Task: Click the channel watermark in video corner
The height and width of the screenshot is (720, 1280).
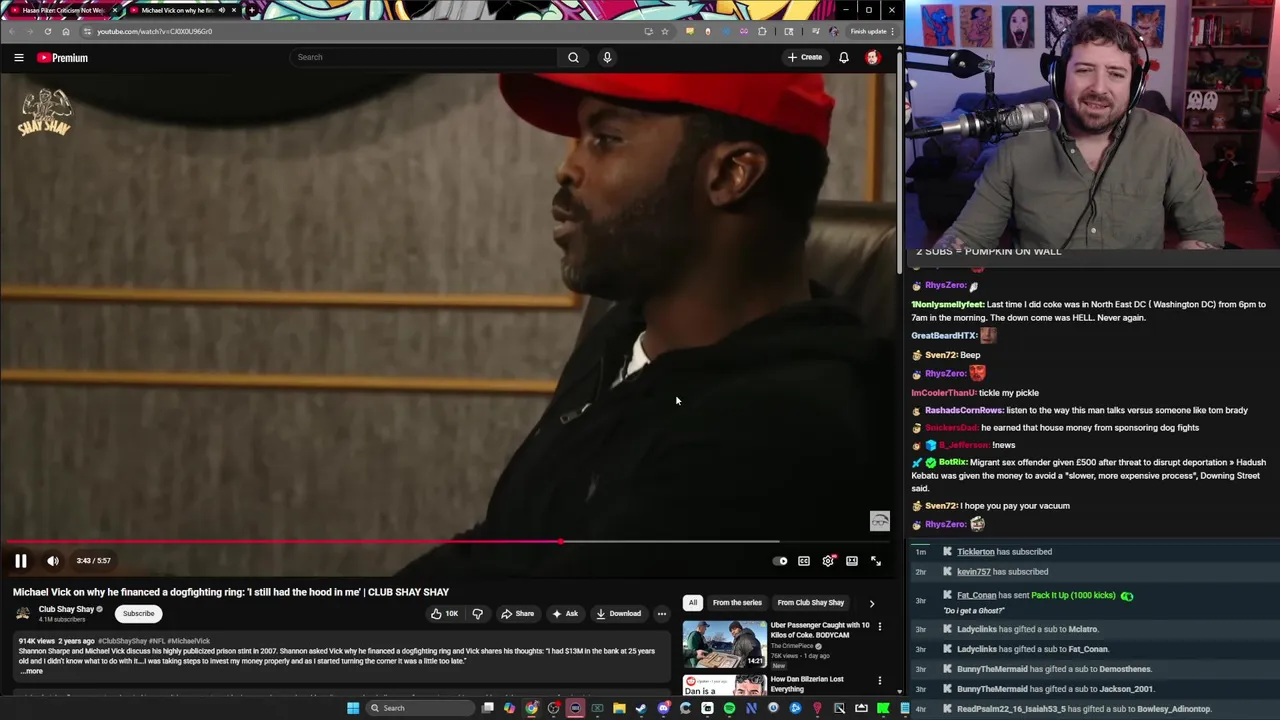Action: click(x=879, y=521)
